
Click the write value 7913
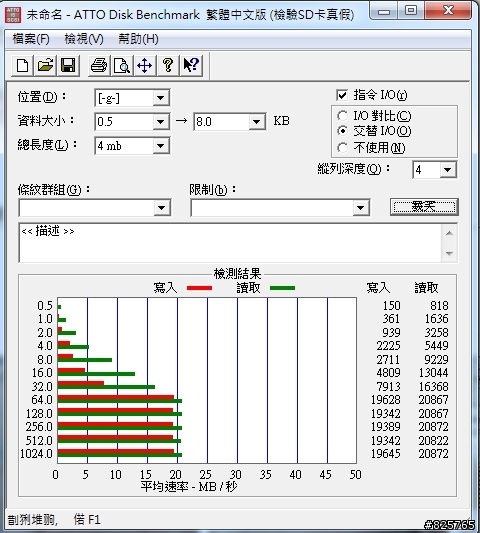coord(389,386)
